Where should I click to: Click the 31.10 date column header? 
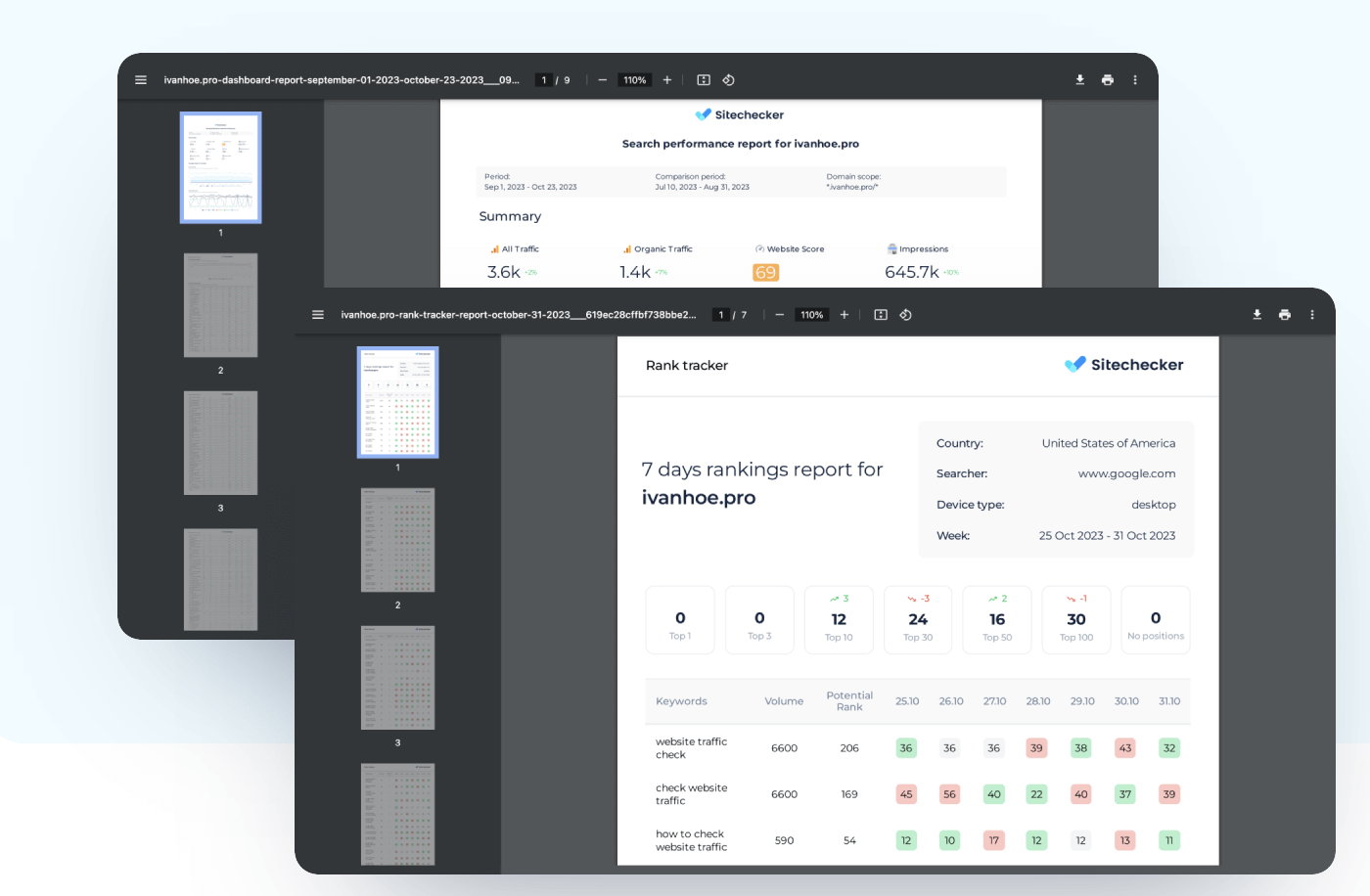pyautogui.click(x=1169, y=701)
